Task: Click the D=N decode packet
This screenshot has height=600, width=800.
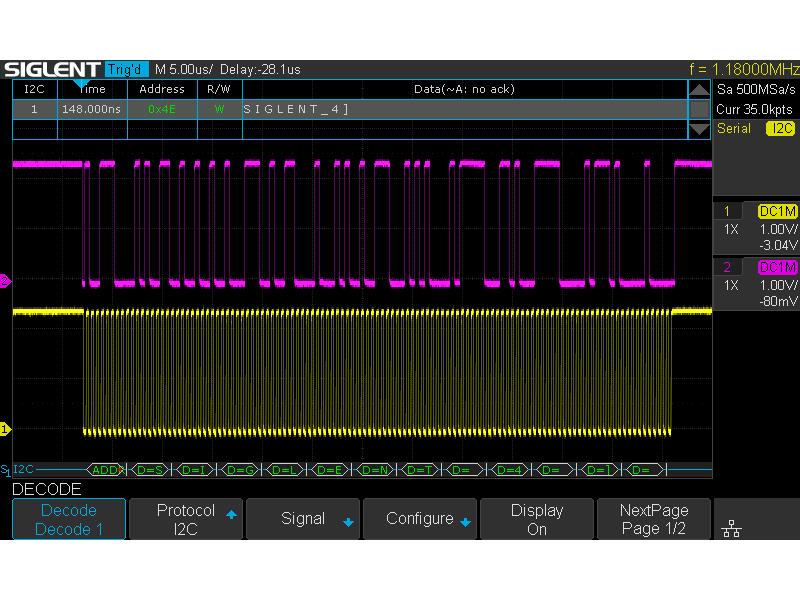Action: 374,470
